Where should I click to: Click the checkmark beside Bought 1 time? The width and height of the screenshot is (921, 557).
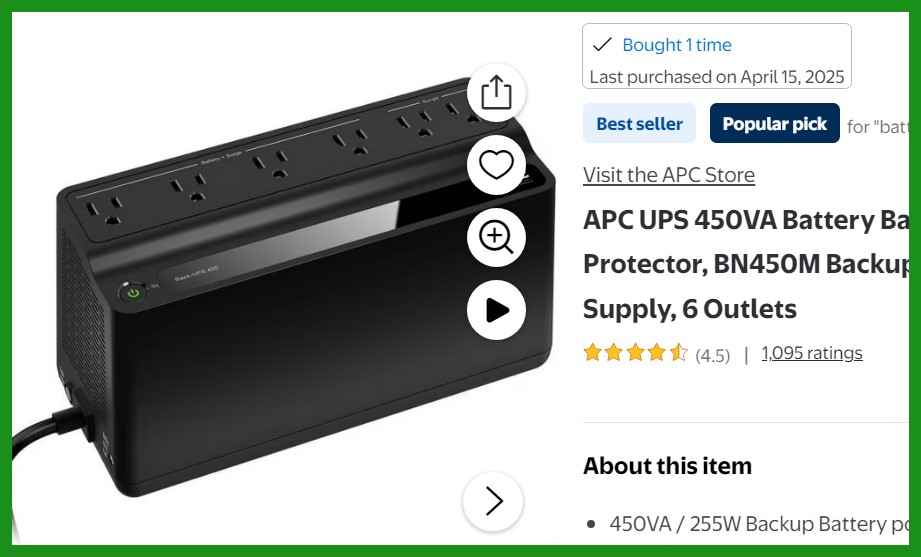click(x=602, y=45)
